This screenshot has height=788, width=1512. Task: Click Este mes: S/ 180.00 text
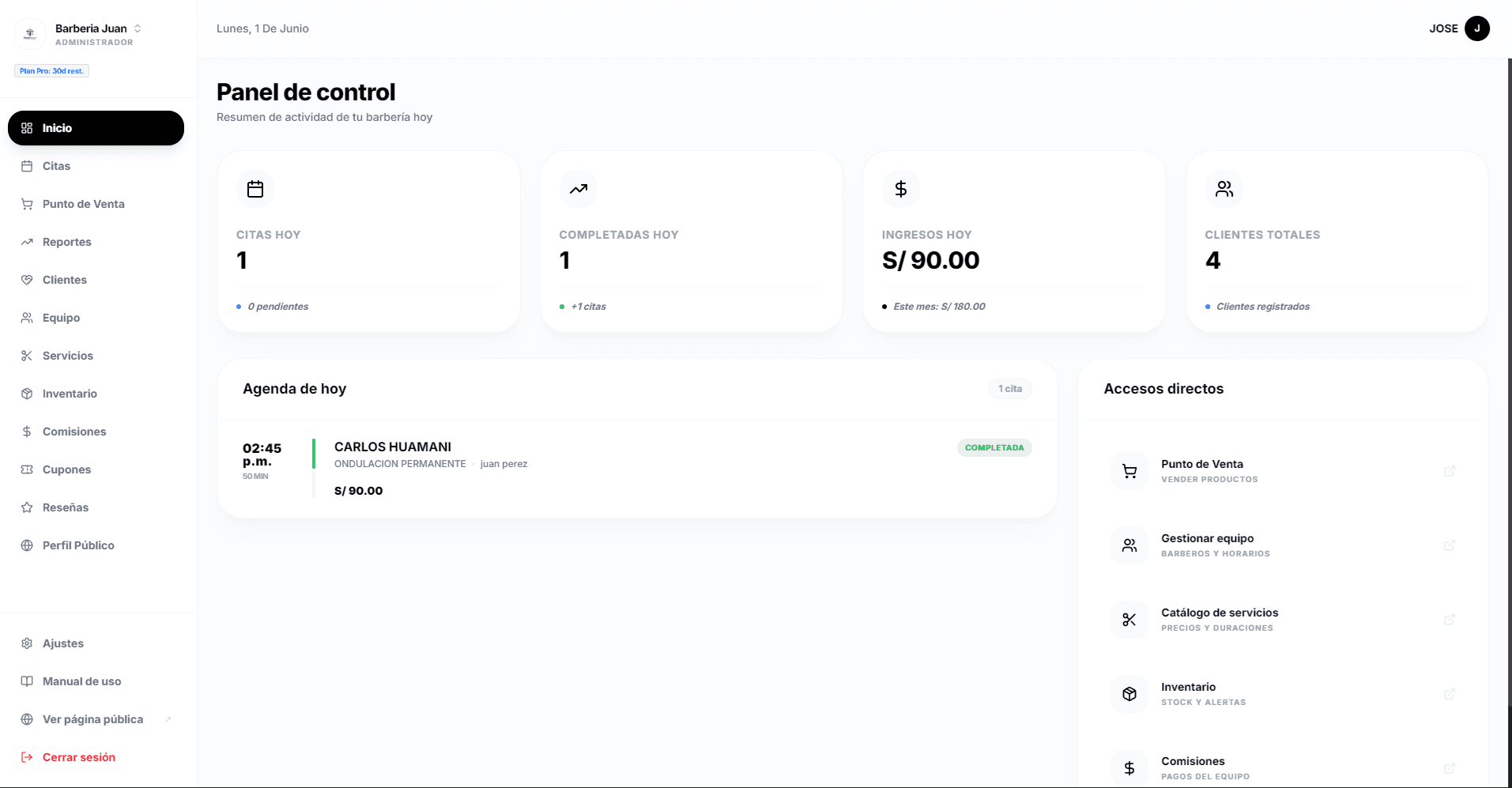click(x=939, y=307)
